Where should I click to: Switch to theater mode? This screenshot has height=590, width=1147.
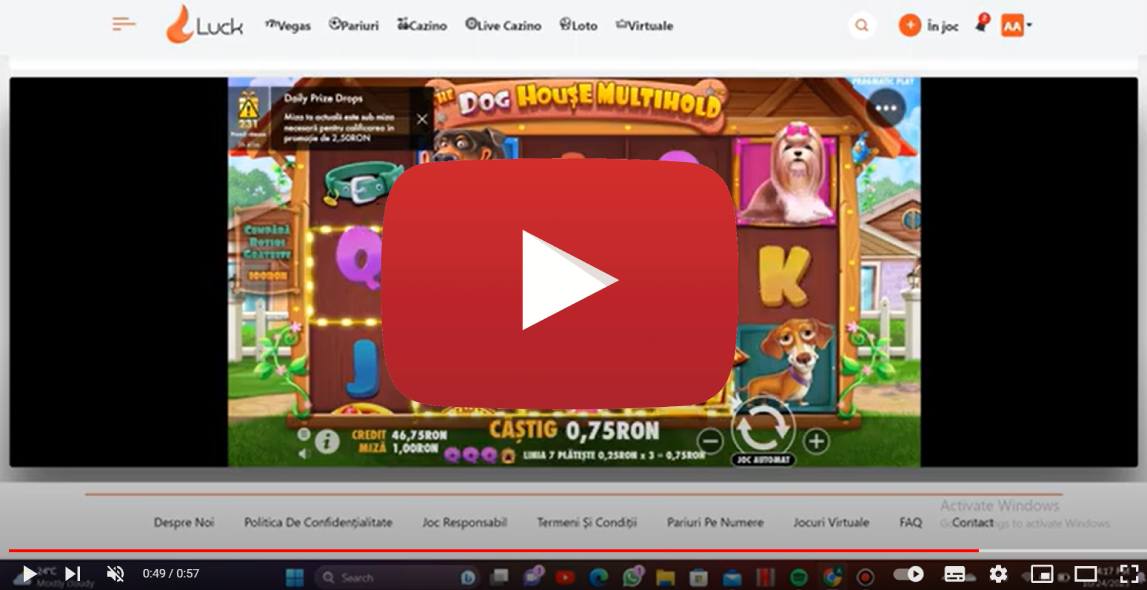1086,574
